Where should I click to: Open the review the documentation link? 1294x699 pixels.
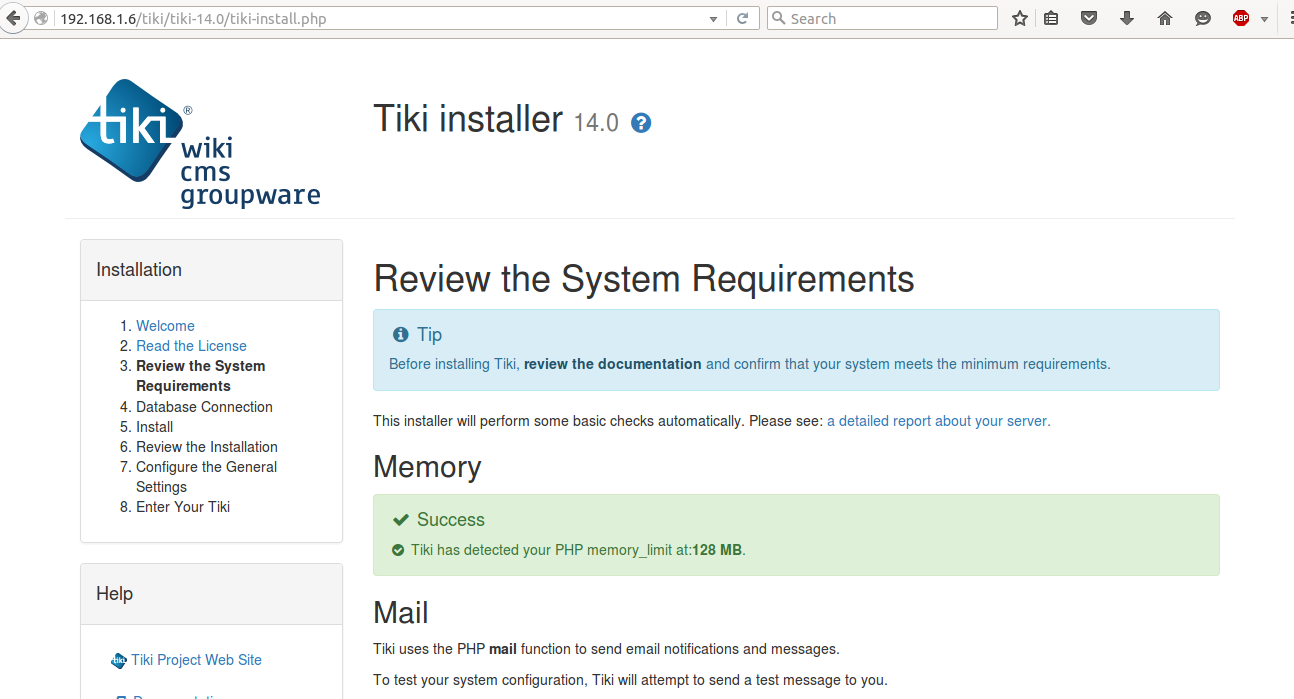pos(612,364)
